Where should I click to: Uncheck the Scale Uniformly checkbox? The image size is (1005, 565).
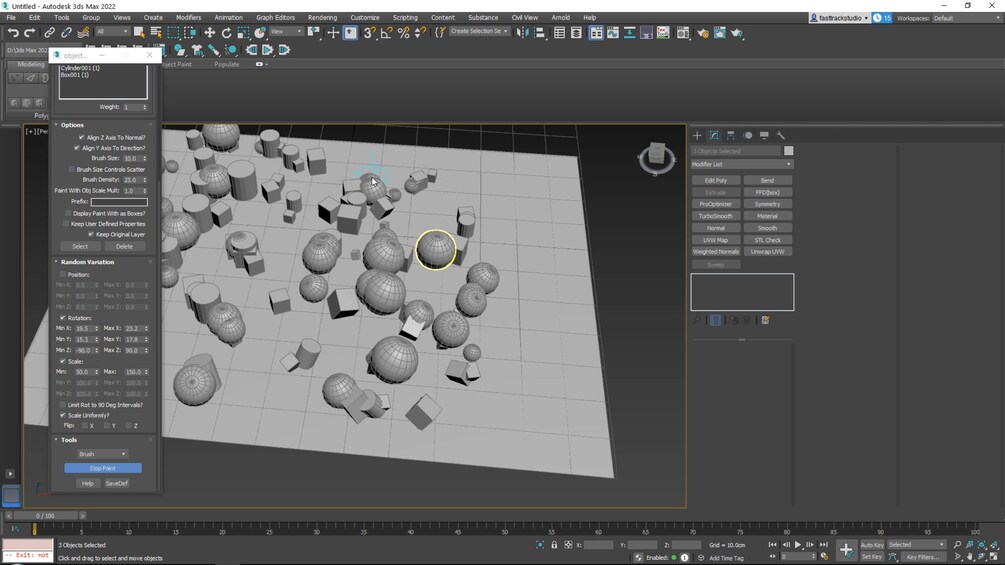(x=63, y=415)
